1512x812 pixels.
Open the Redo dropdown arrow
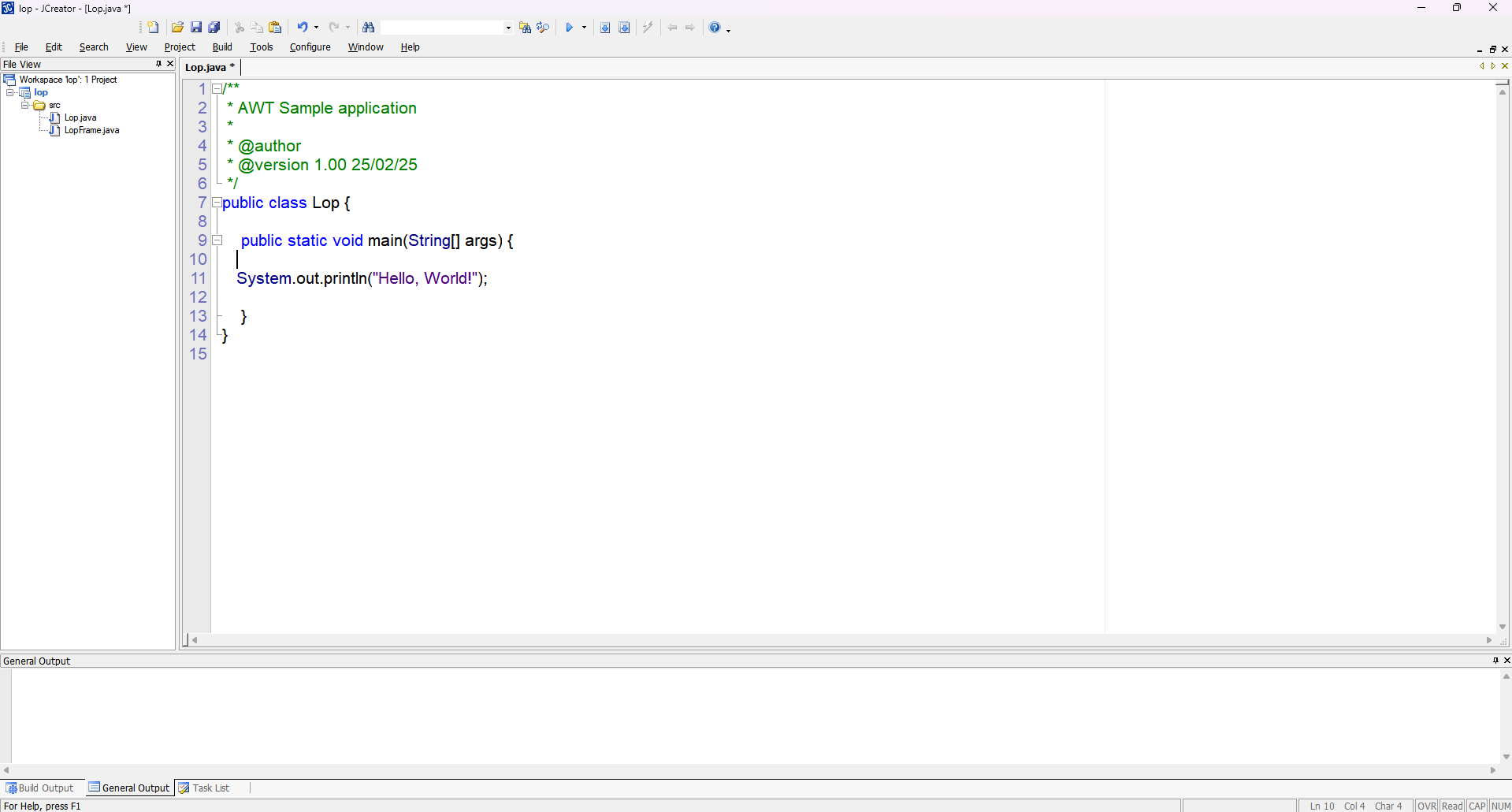(x=347, y=26)
